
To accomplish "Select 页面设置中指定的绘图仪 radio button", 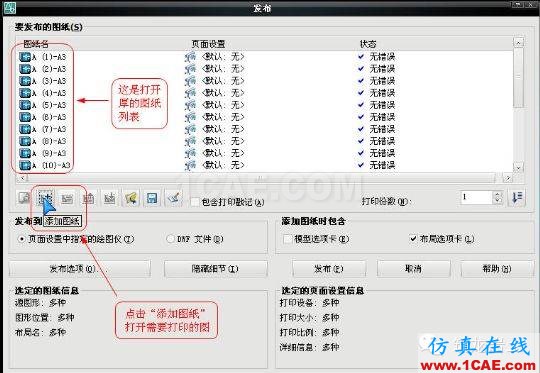I will (x=22, y=239).
